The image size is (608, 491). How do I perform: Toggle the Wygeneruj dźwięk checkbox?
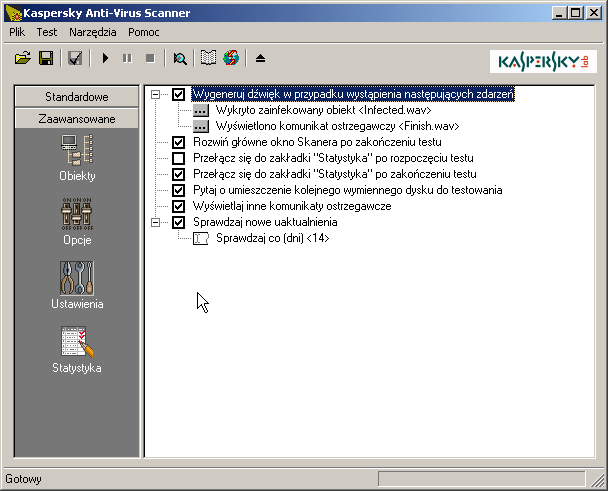[178, 94]
